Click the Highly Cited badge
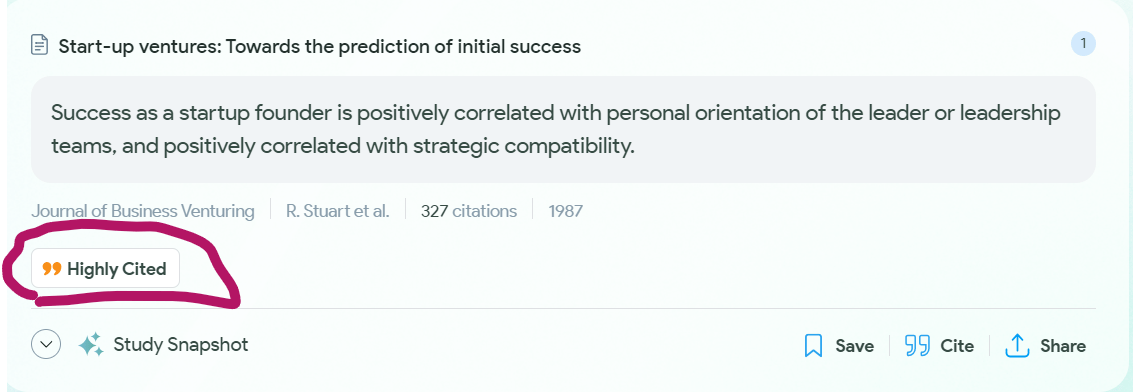 [105, 269]
